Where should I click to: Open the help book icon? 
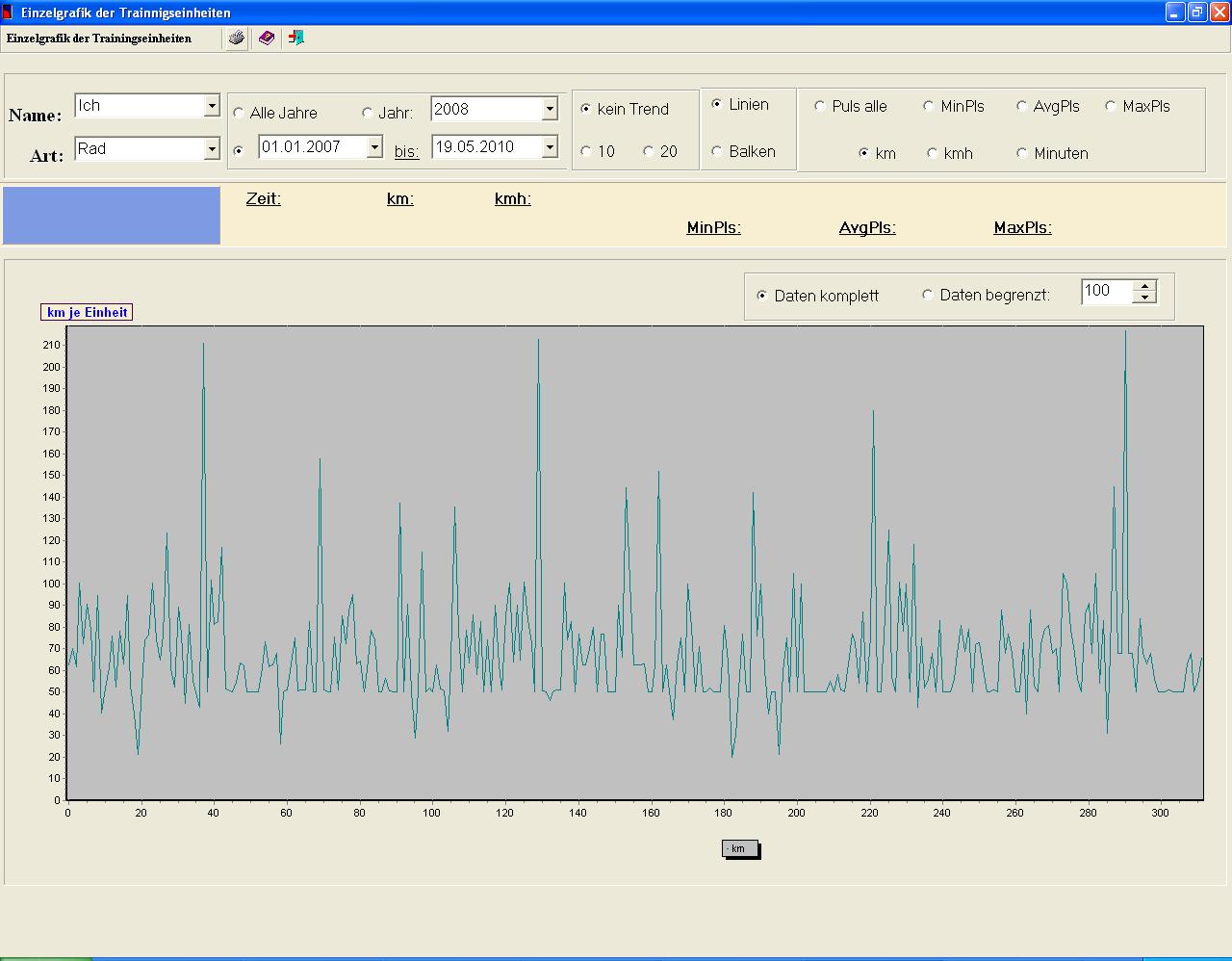pos(267,39)
